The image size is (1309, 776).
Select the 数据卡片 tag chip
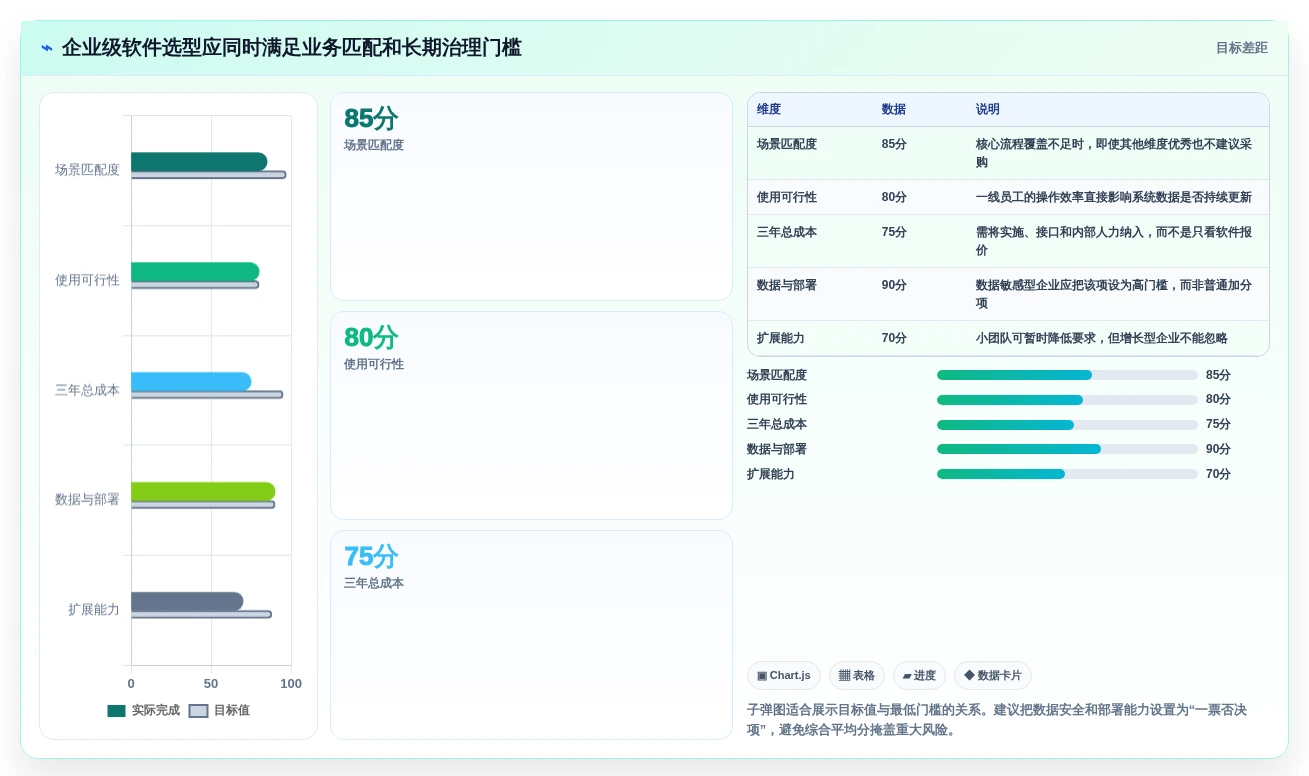point(993,676)
